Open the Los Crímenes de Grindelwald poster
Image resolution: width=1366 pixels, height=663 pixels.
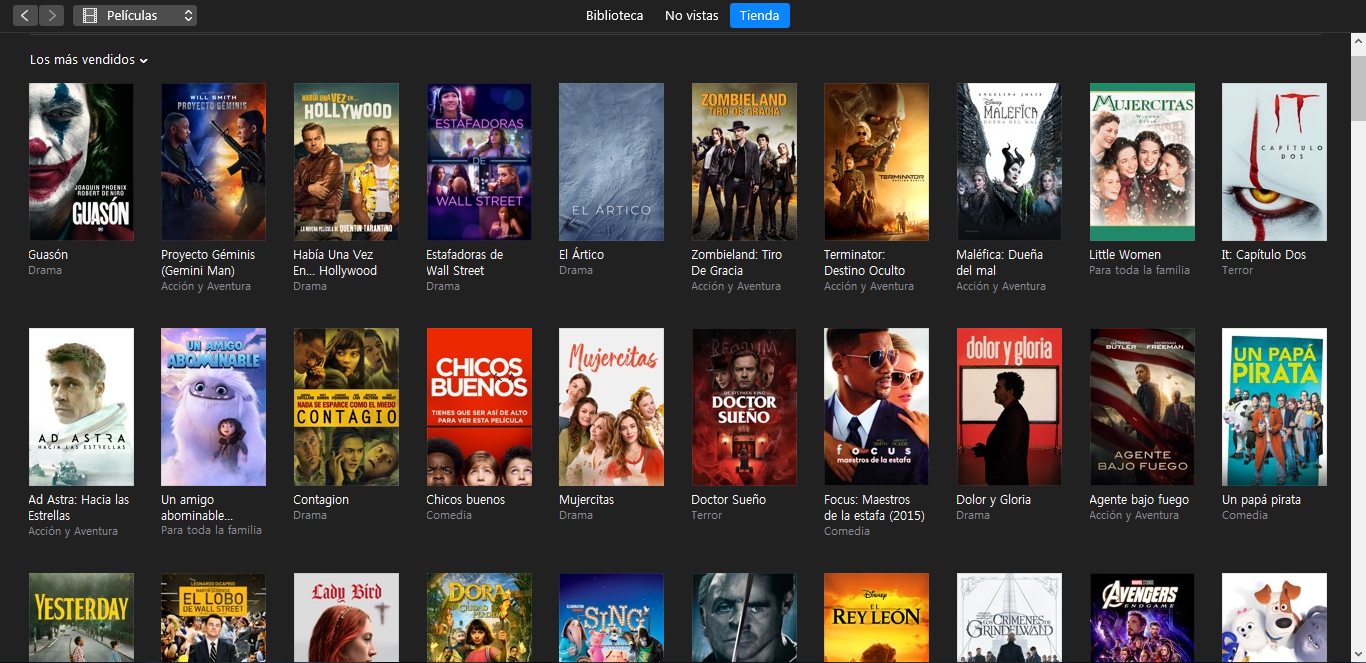pos(1009,618)
